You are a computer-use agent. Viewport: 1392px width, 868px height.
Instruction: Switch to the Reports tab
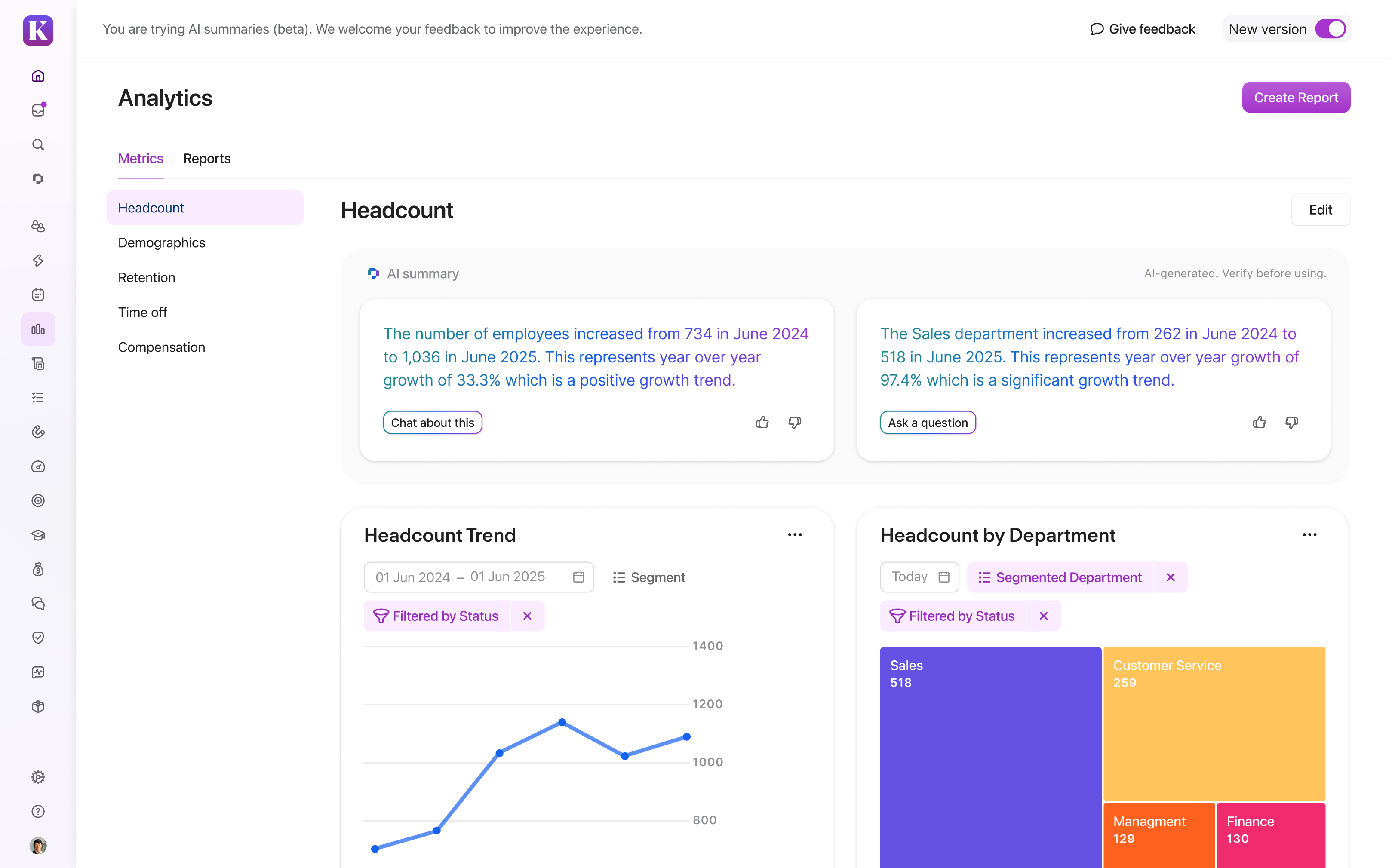pyautogui.click(x=207, y=159)
